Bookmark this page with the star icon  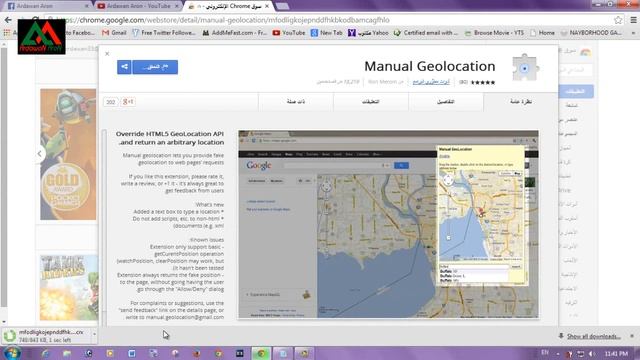pos(618,20)
